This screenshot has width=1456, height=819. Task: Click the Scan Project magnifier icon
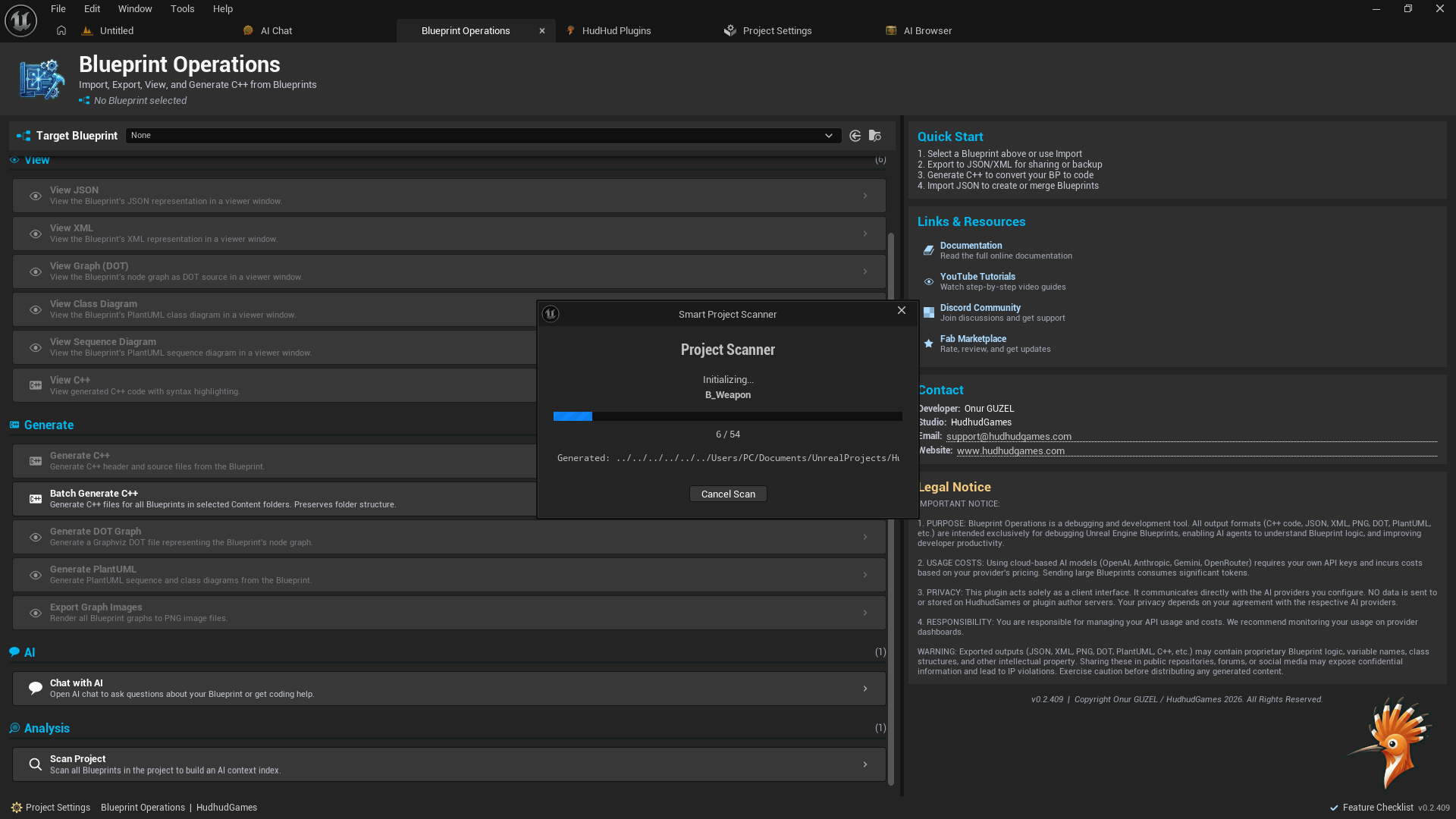tap(35, 764)
